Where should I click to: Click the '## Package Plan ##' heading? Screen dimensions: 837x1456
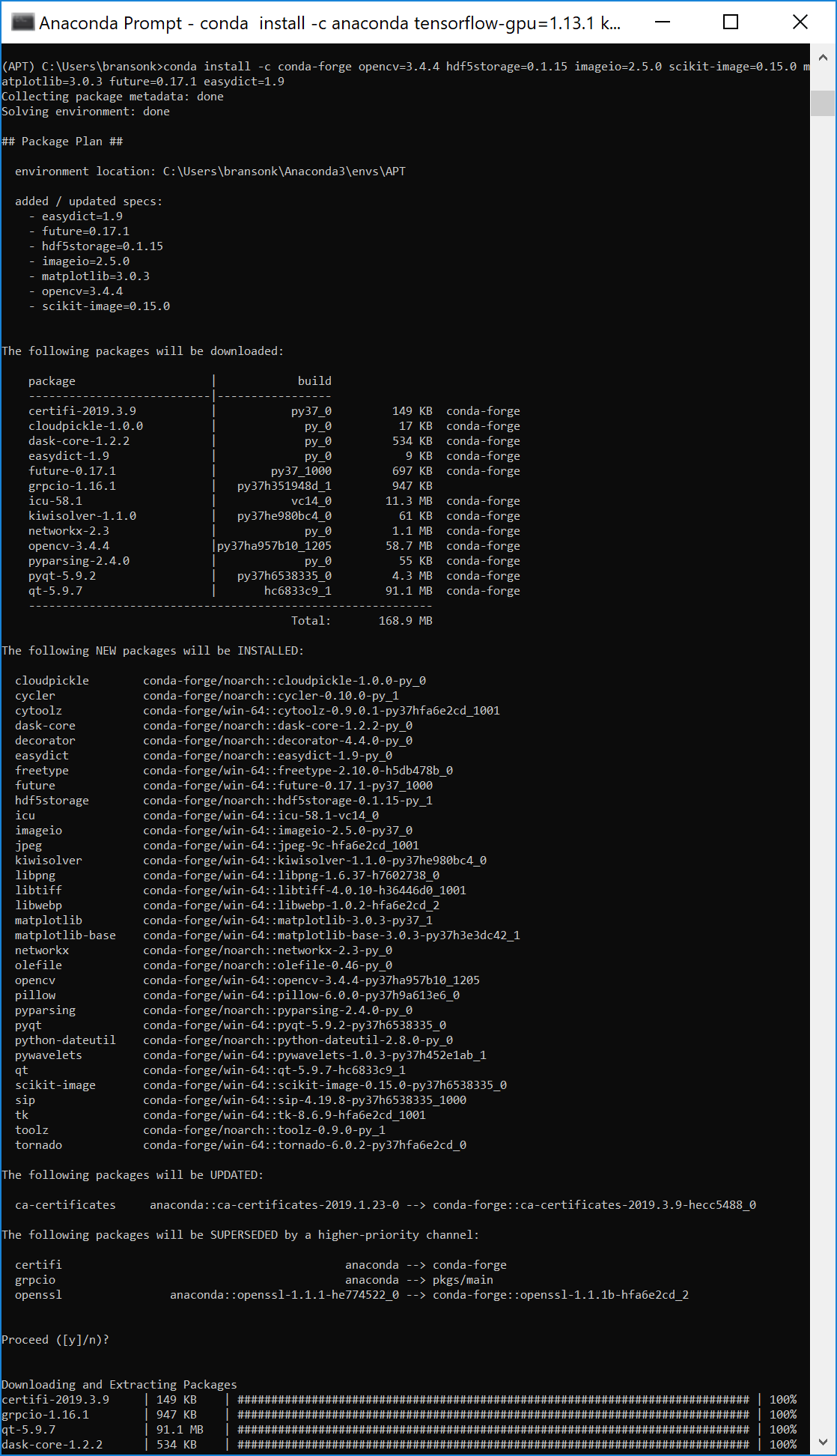pyautogui.click(x=62, y=142)
